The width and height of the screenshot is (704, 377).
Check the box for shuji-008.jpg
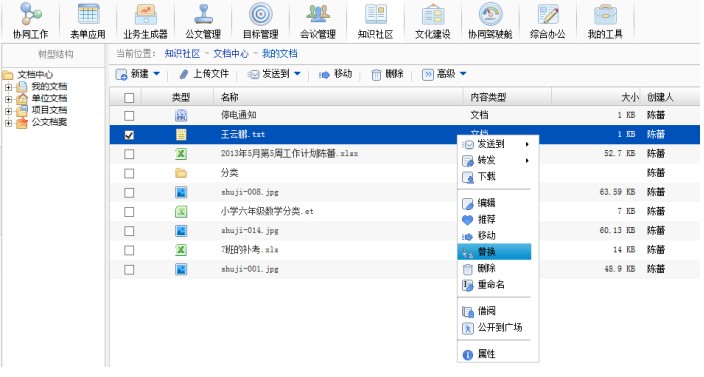click(x=129, y=193)
